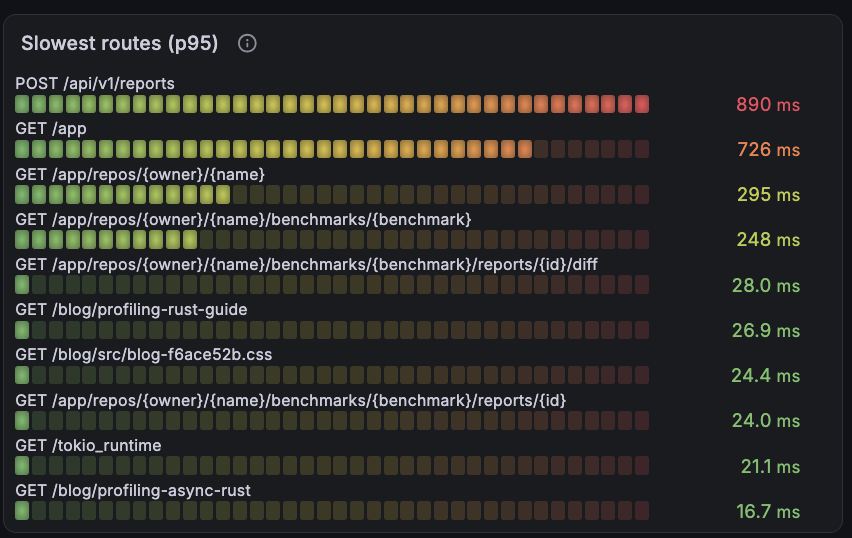Viewport: 852px width, 538px height.
Task: Click the GET /app gauge bar
Action: click(x=332, y=149)
